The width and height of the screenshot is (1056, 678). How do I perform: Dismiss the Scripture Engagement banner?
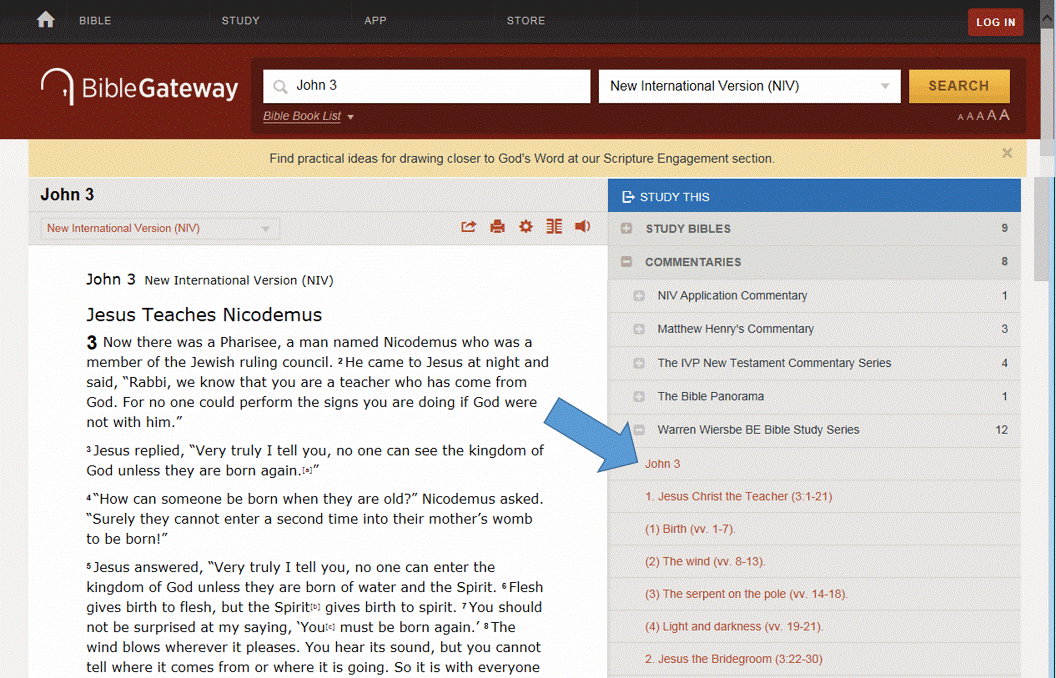click(1007, 153)
